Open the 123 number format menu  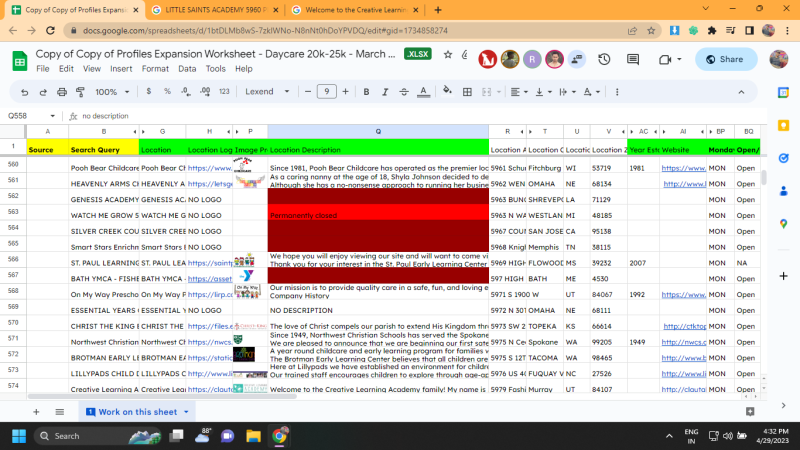tap(224, 91)
